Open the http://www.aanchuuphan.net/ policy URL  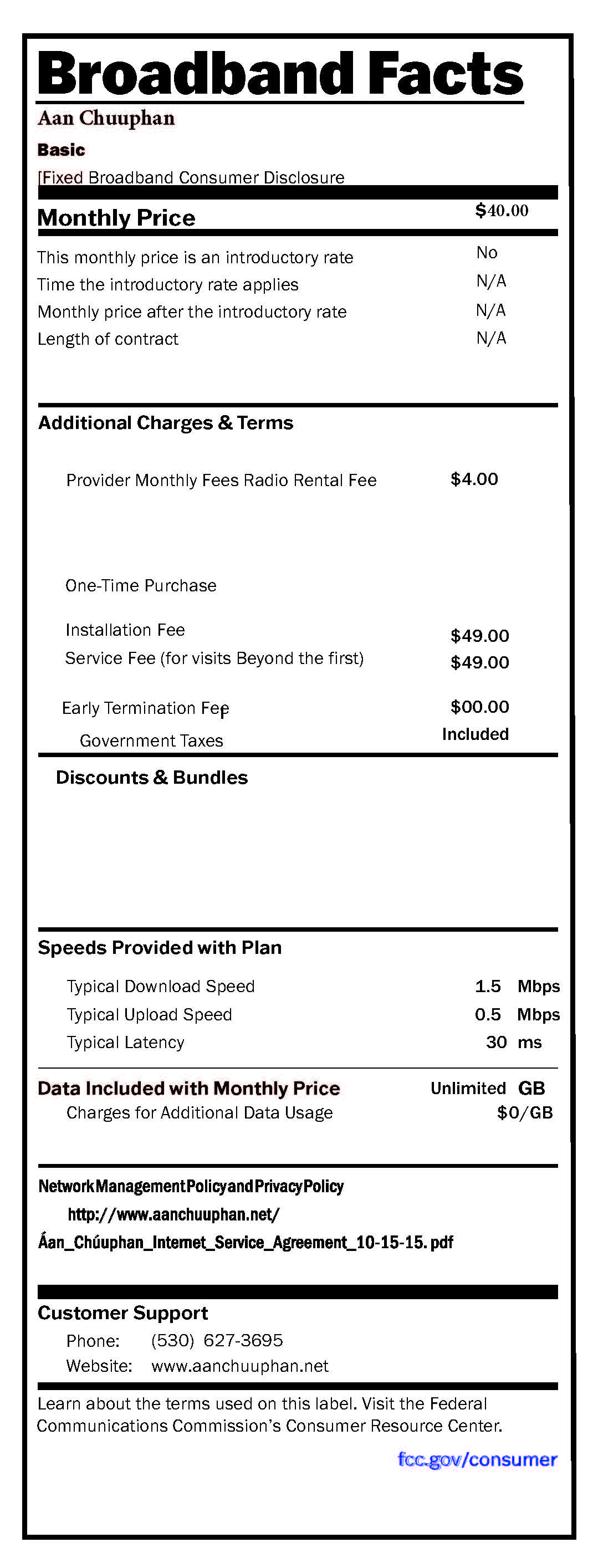pyautogui.click(x=173, y=1214)
